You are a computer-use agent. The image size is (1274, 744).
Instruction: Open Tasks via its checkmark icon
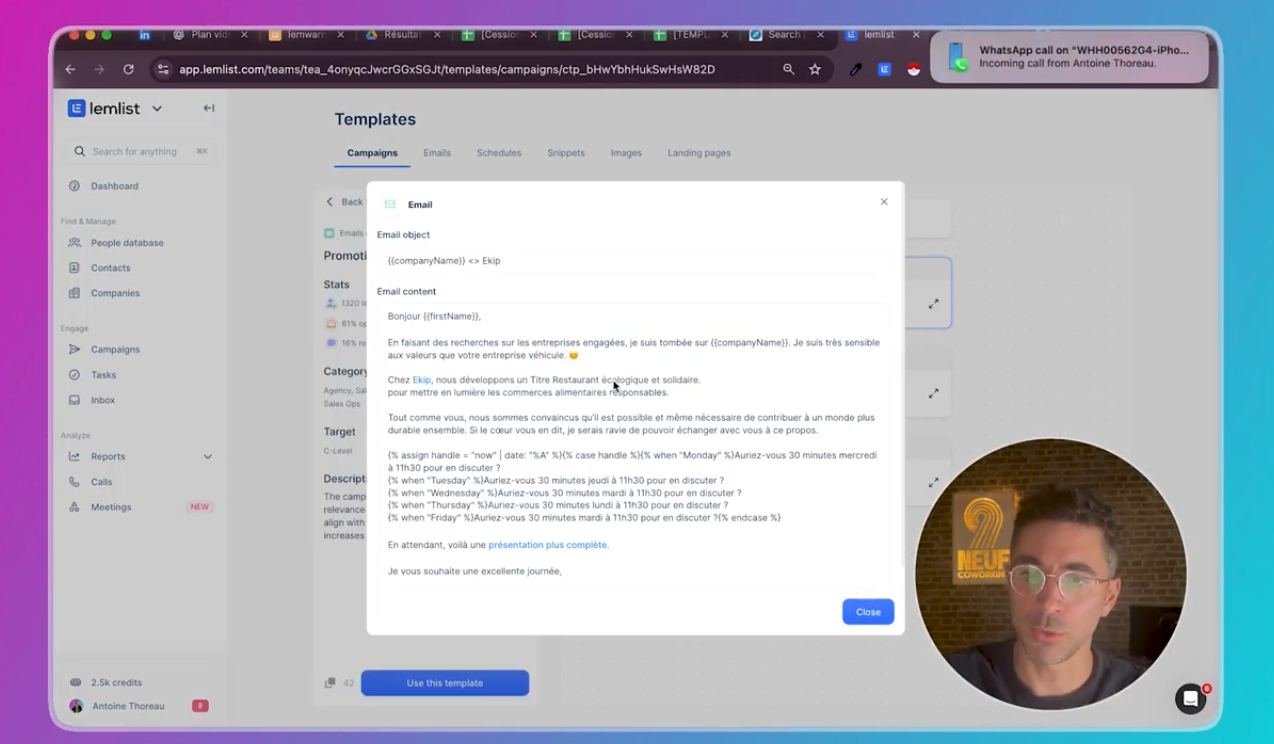(x=74, y=375)
